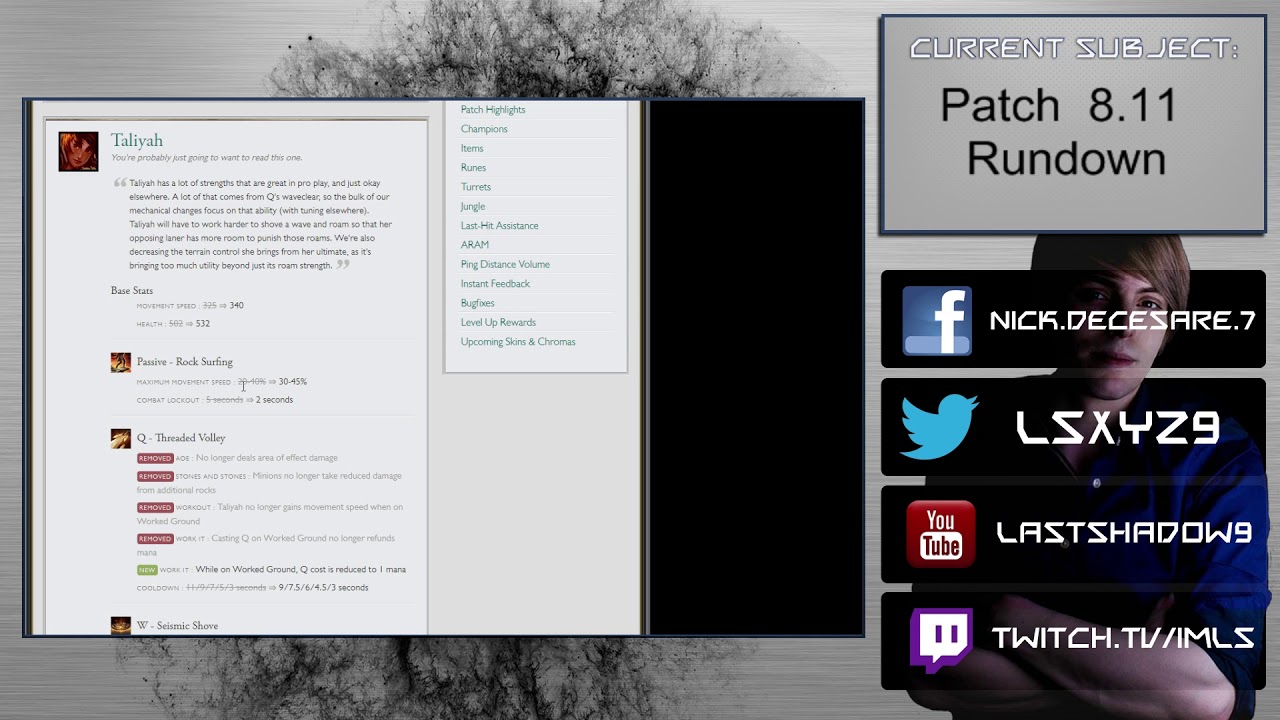
Task: Click the green NEW tag beside Work It
Action: pos(147,570)
